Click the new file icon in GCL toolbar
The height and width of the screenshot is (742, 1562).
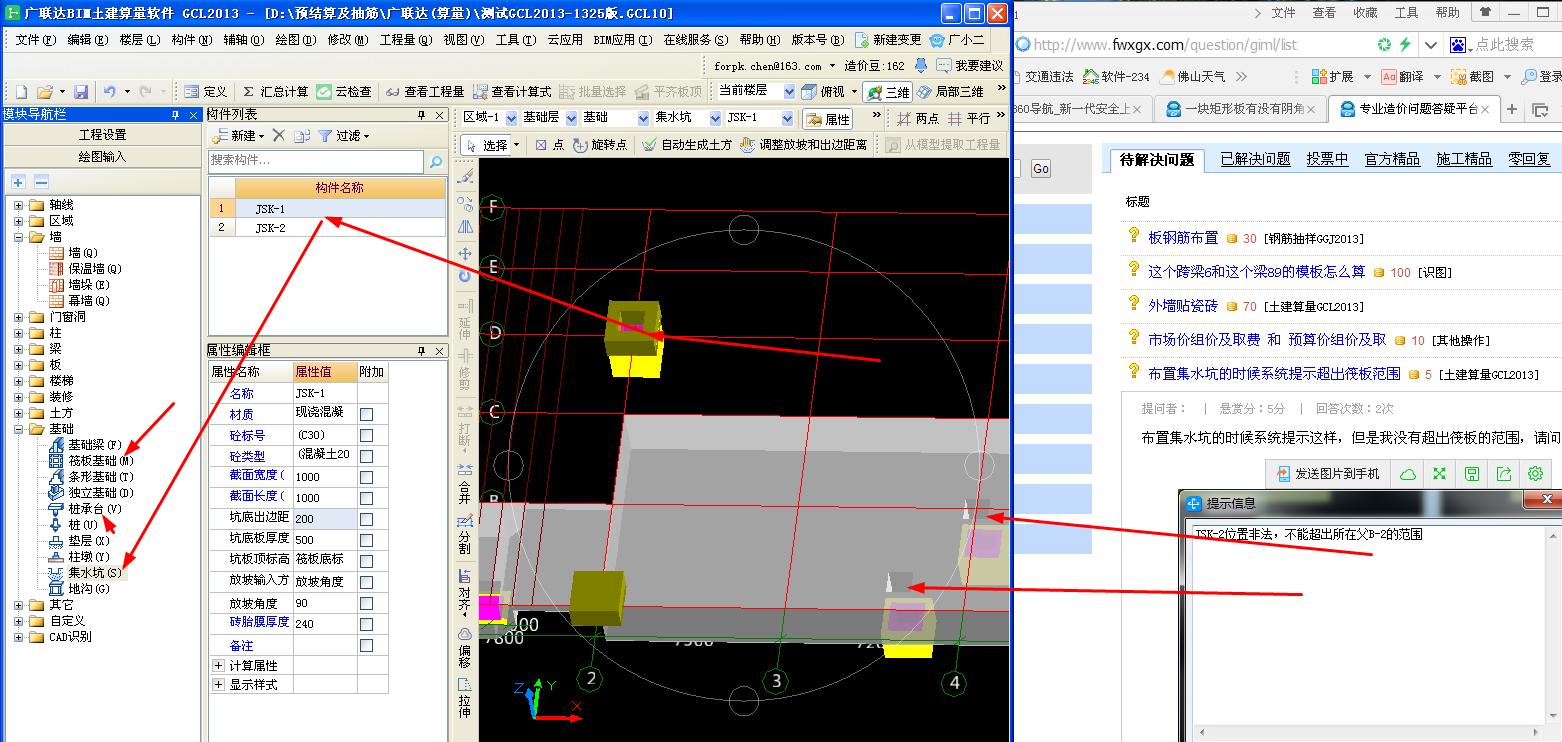click(x=20, y=91)
